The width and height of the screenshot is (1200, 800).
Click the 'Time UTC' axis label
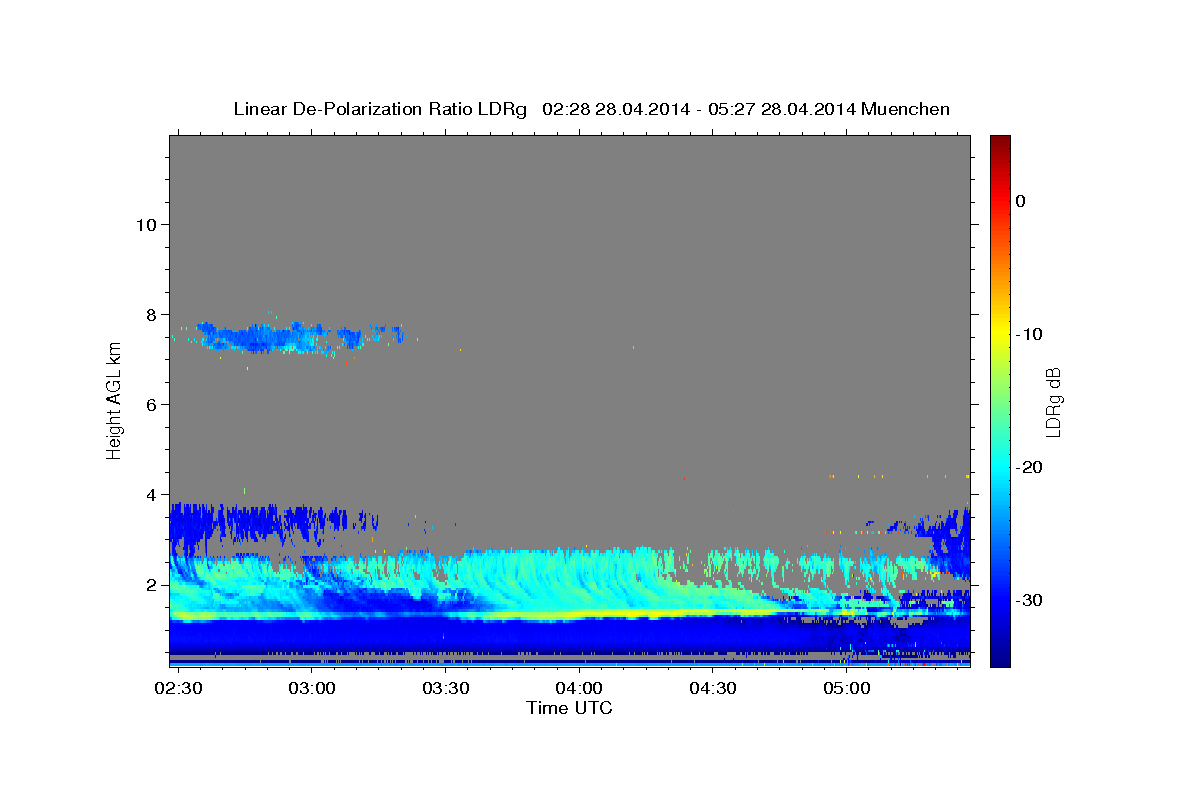tap(569, 708)
